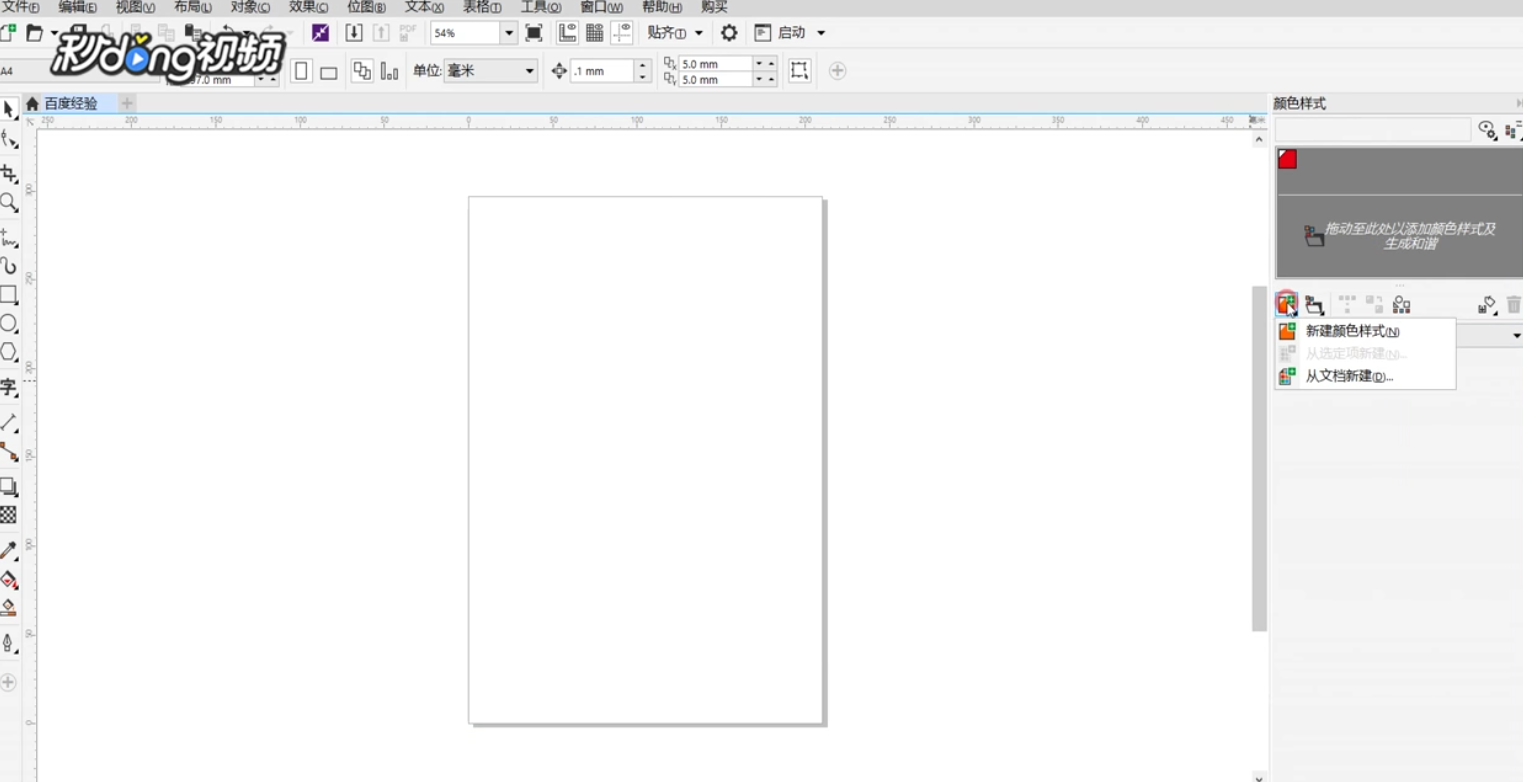Choose 从文档新建 from the popup menu
The image size is (1523, 782).
(x=1364, y=376)
